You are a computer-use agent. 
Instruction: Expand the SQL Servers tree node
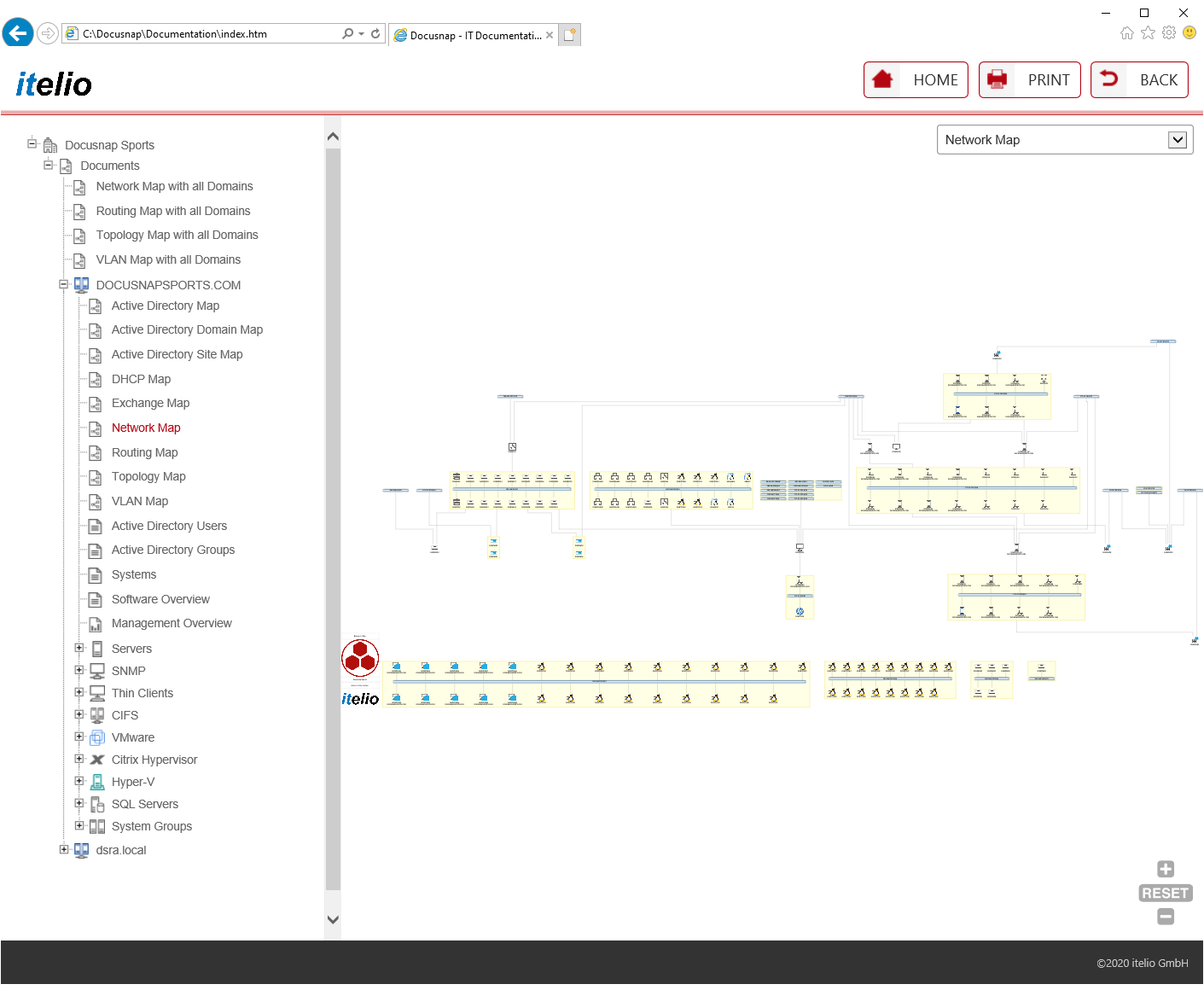[79, 803]
